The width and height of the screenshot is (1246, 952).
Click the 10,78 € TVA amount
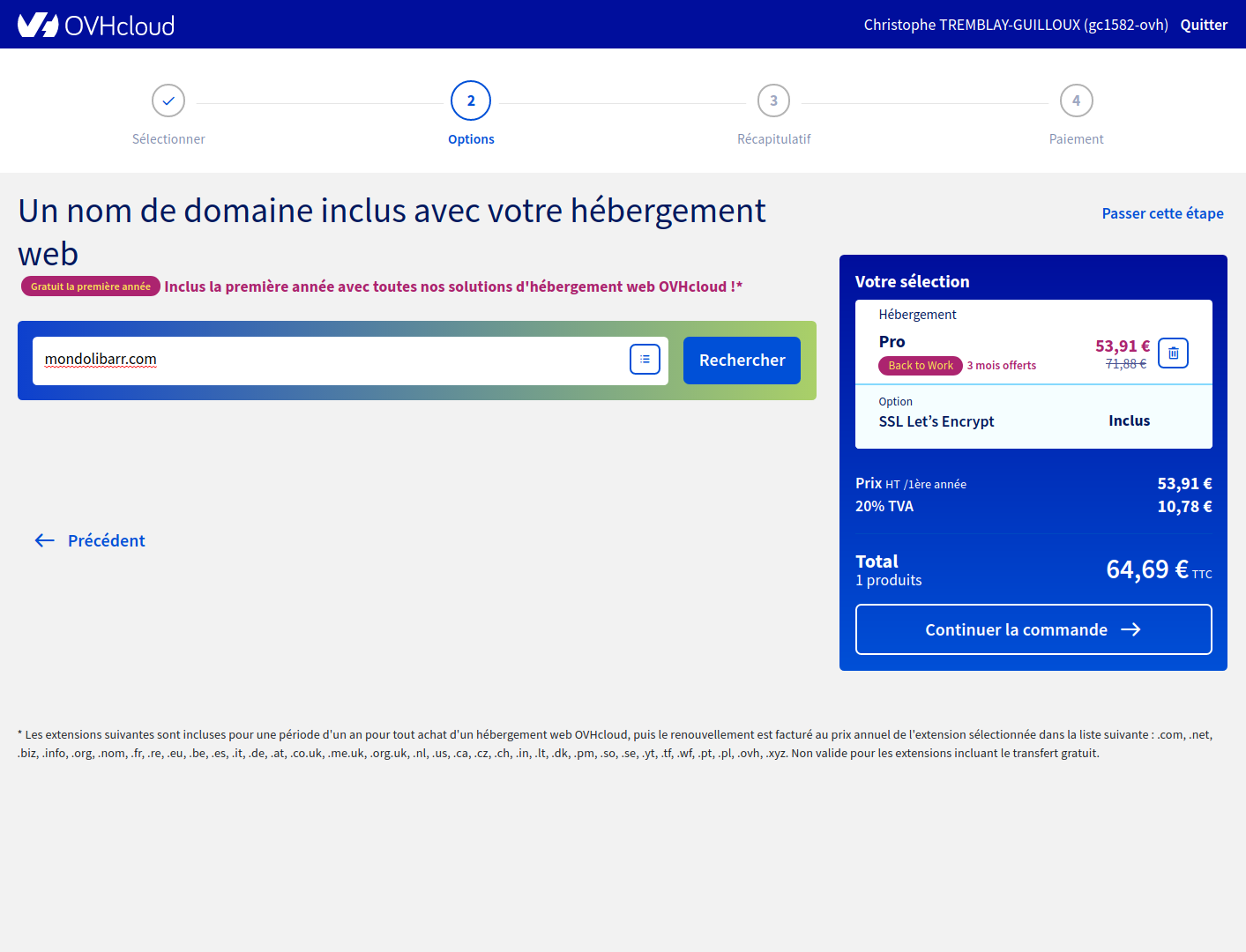pyautogui.click(x=1184, y=506)
